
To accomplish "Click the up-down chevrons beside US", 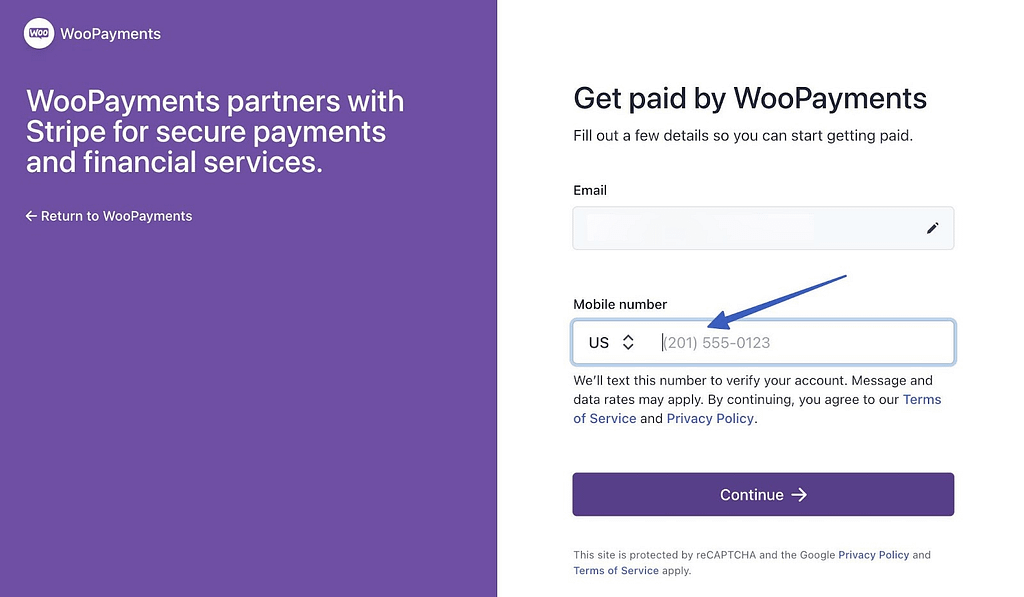I will tap(628, 342).
